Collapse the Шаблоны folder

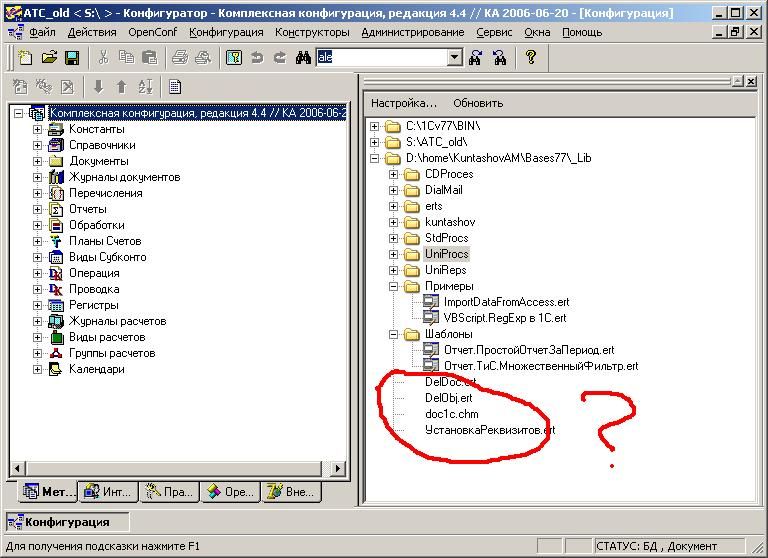click(392, 334)
